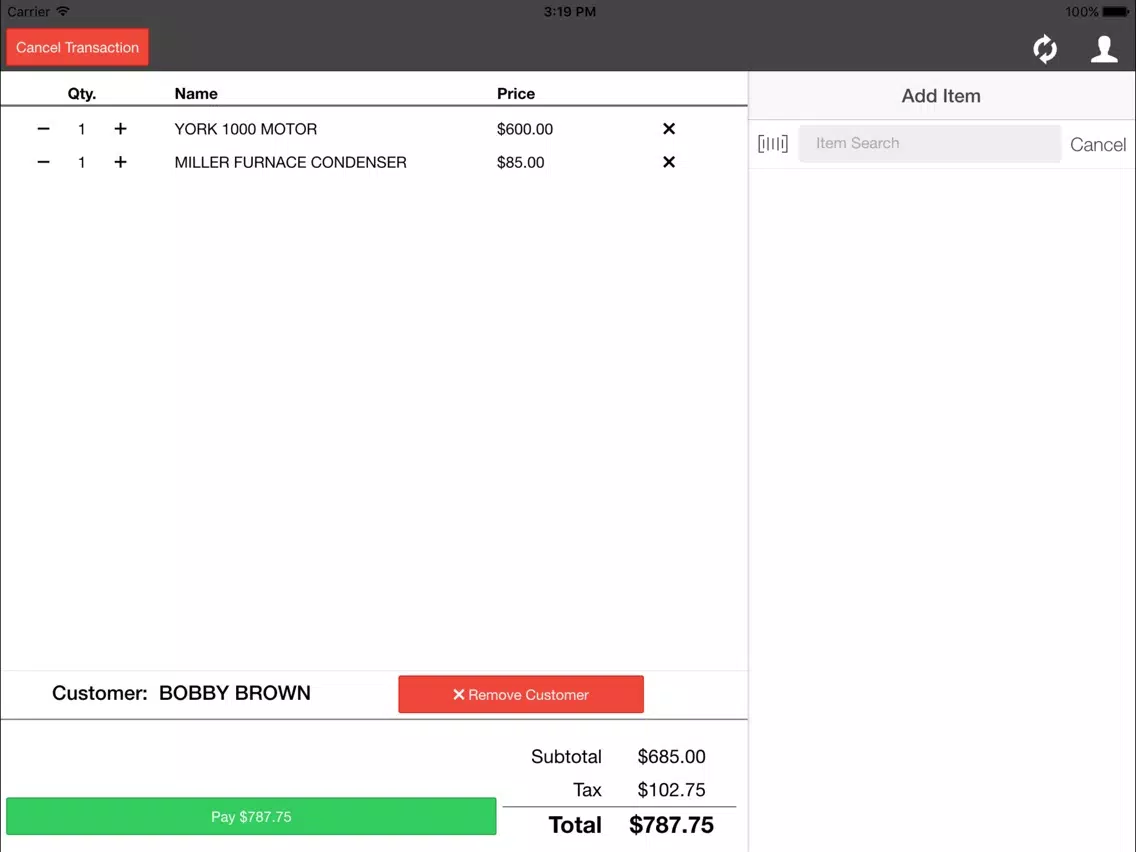Select the YORK 1000 MOTOR item name
This screenshot has height=852, width=1136.
[x=246, y=129]
